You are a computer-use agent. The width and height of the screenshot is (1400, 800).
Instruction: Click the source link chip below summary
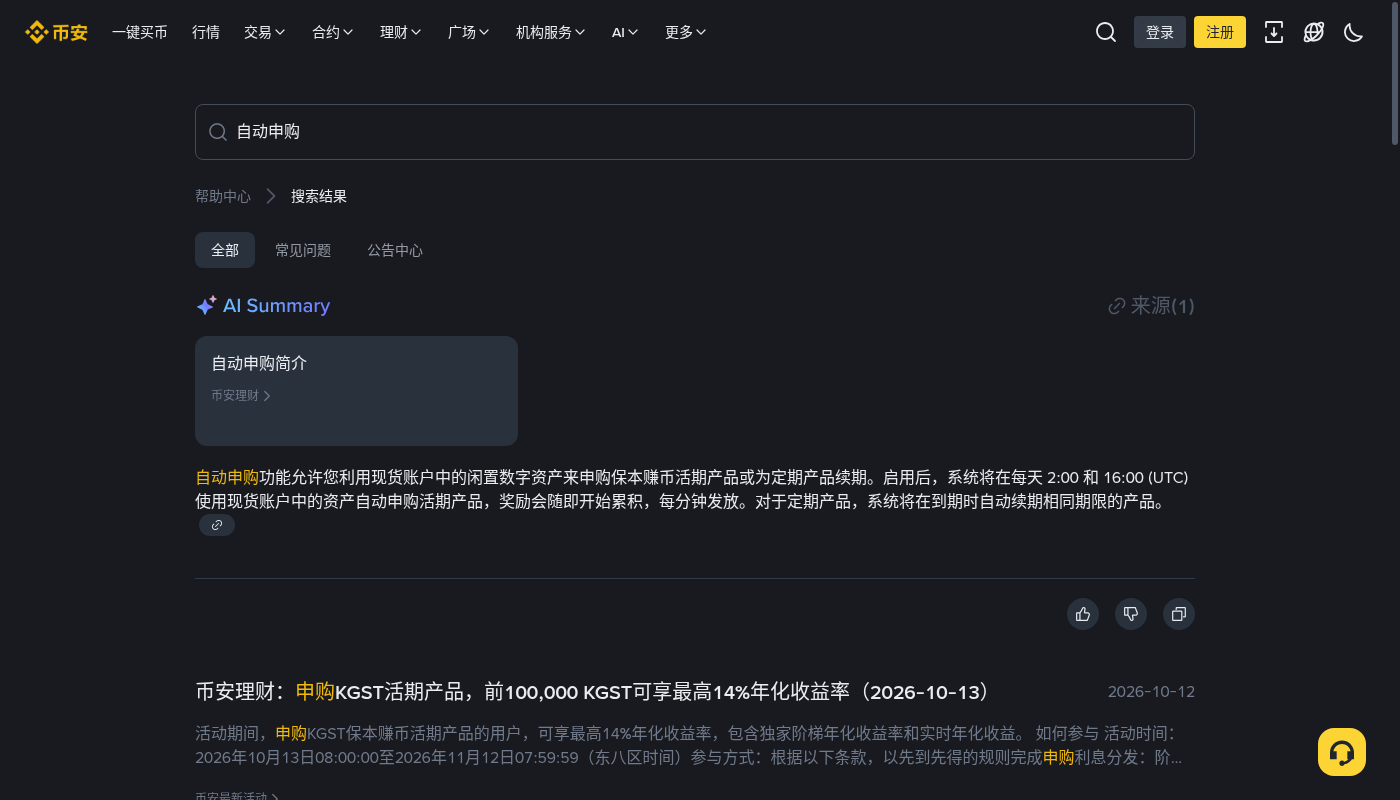[x=217, y=525]
